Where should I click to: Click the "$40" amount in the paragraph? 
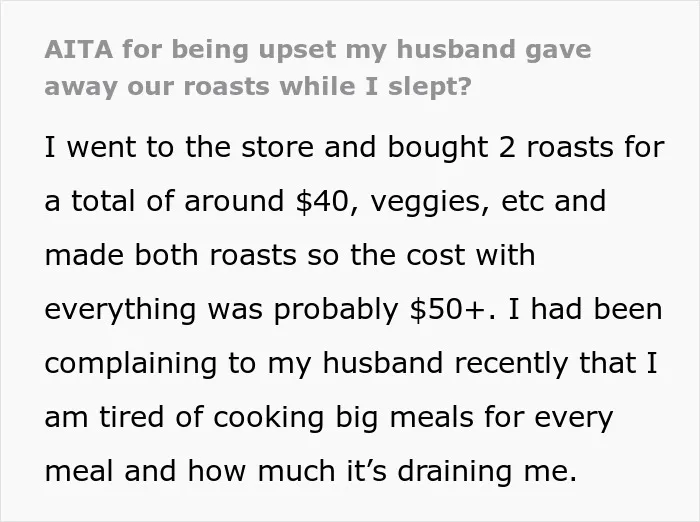tap(322, 201)
